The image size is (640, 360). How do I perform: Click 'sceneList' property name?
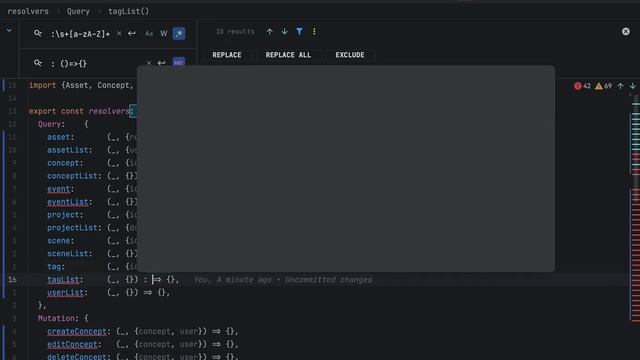click(x=68, y=254)
